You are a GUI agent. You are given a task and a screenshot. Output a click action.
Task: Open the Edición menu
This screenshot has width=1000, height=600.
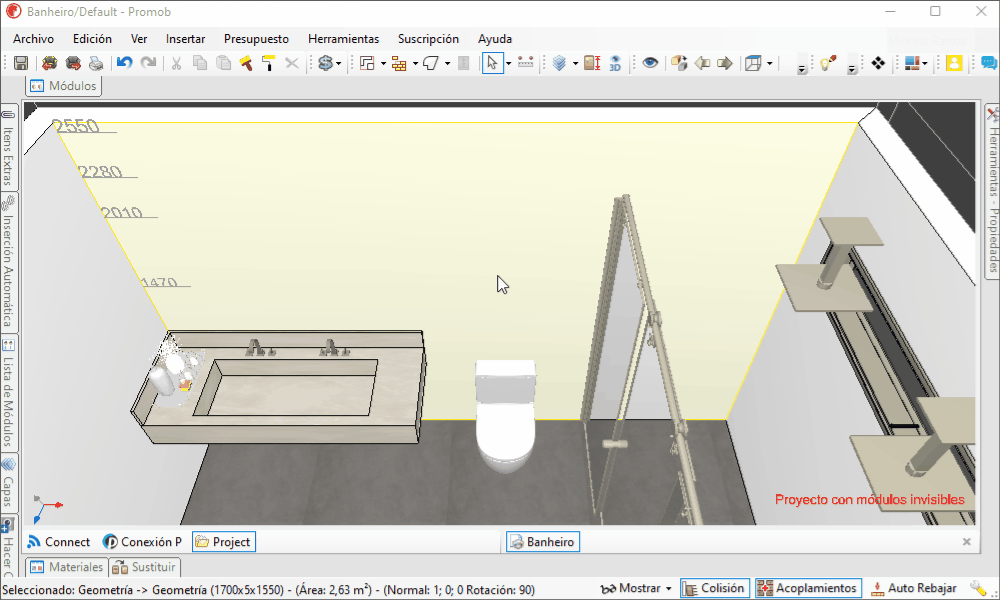[x=92, y=39]
